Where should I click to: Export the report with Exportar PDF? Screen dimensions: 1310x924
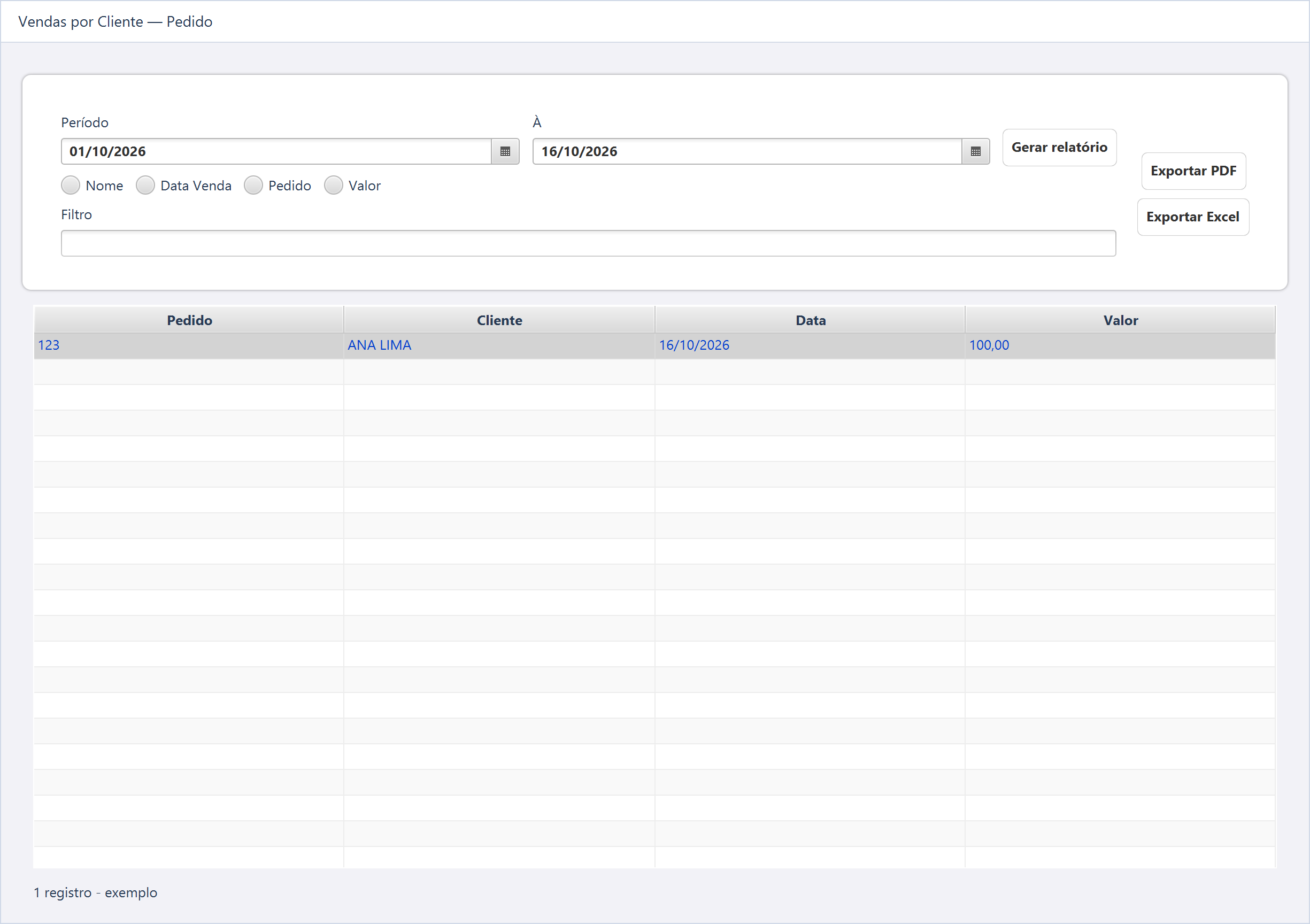[1193, 171]
